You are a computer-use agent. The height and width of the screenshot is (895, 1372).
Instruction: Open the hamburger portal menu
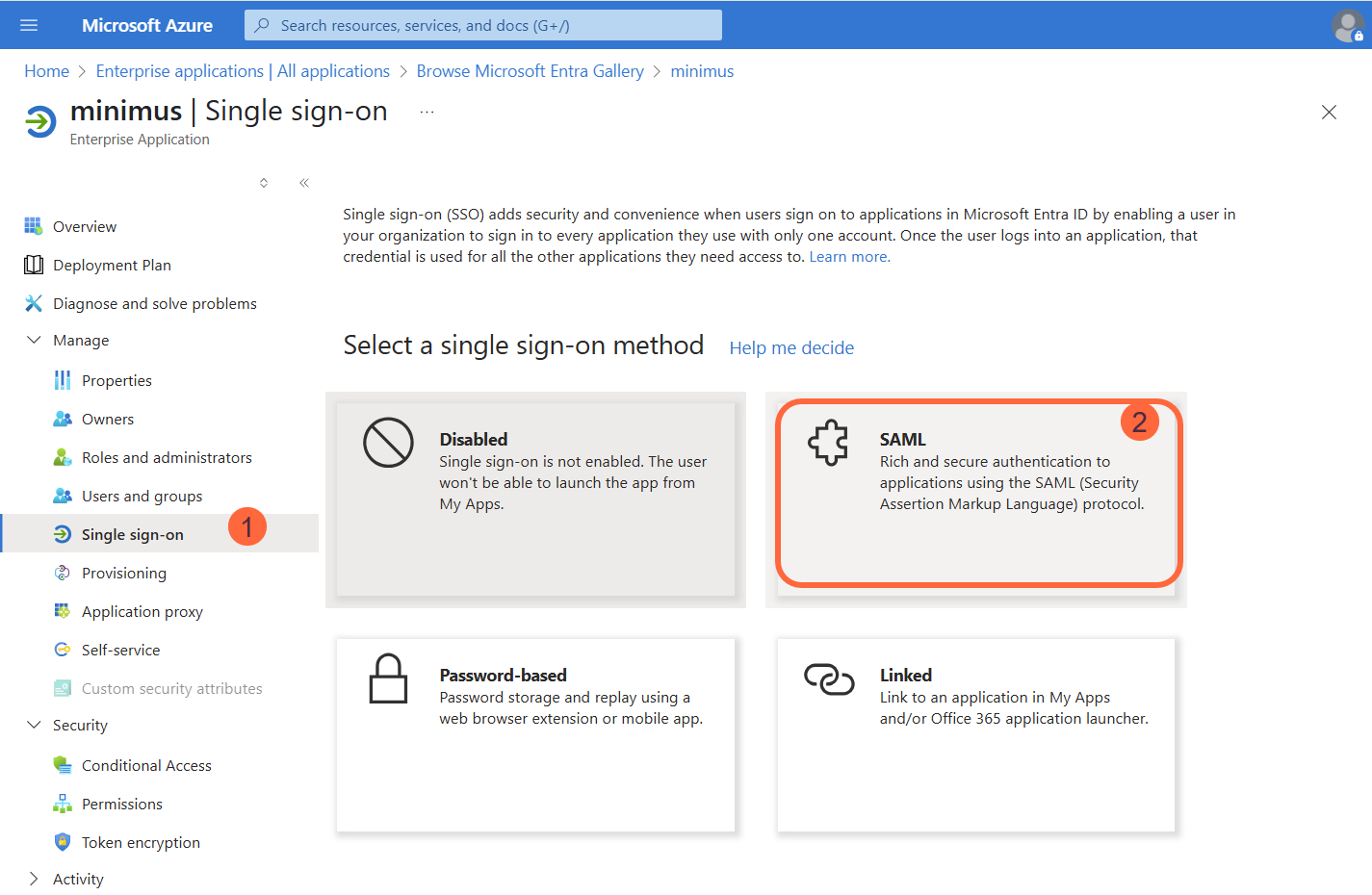click(x=29, y=25)
